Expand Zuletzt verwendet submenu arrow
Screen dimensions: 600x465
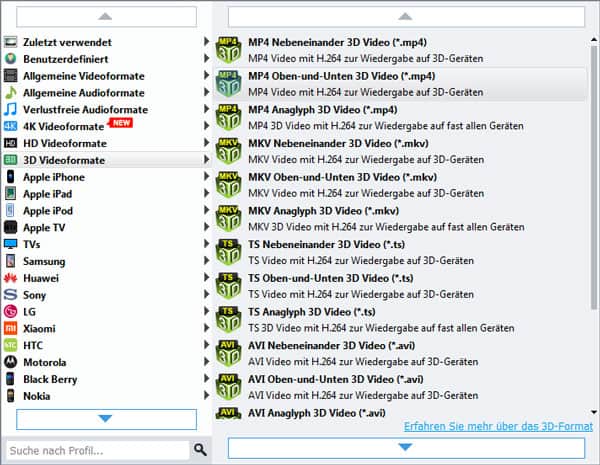[206, 41]
